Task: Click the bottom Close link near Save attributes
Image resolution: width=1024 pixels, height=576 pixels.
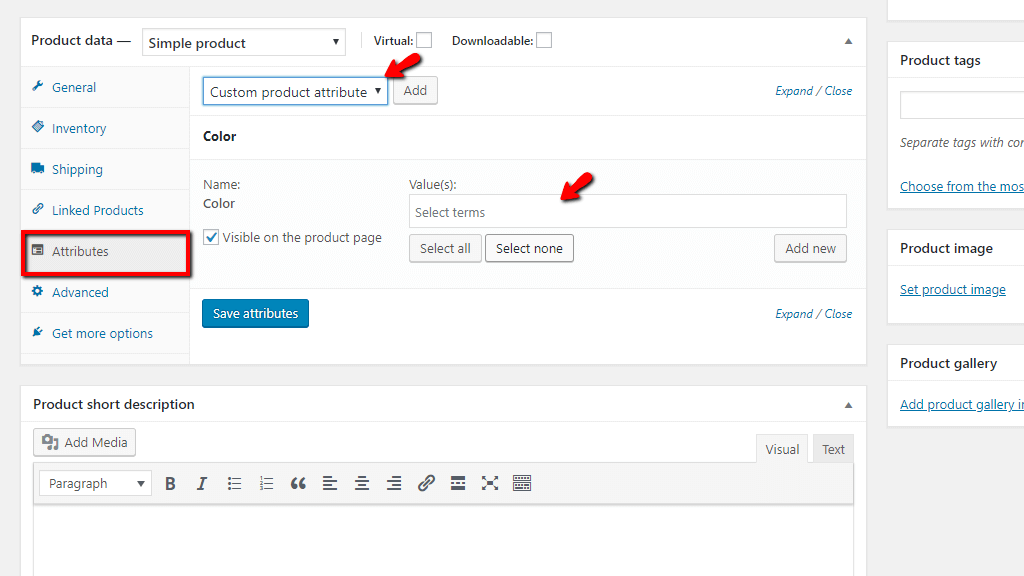Action: [838, 313]
